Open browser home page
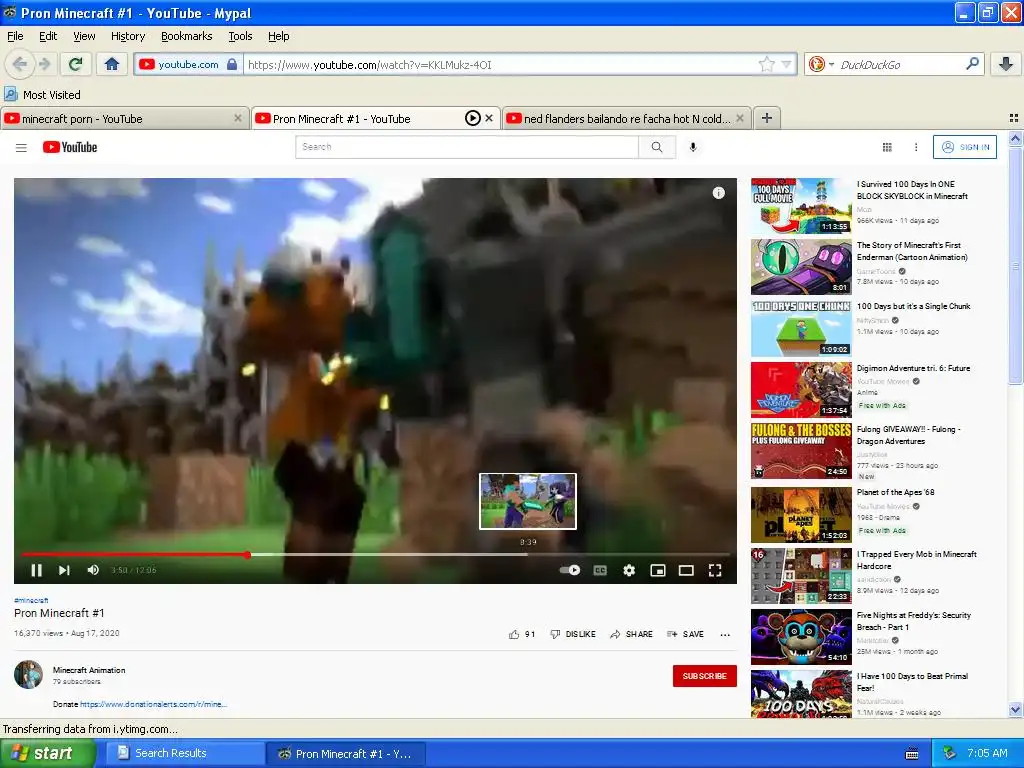The width and height of the screenshot is (1024, 768). [x=112, y=64]
